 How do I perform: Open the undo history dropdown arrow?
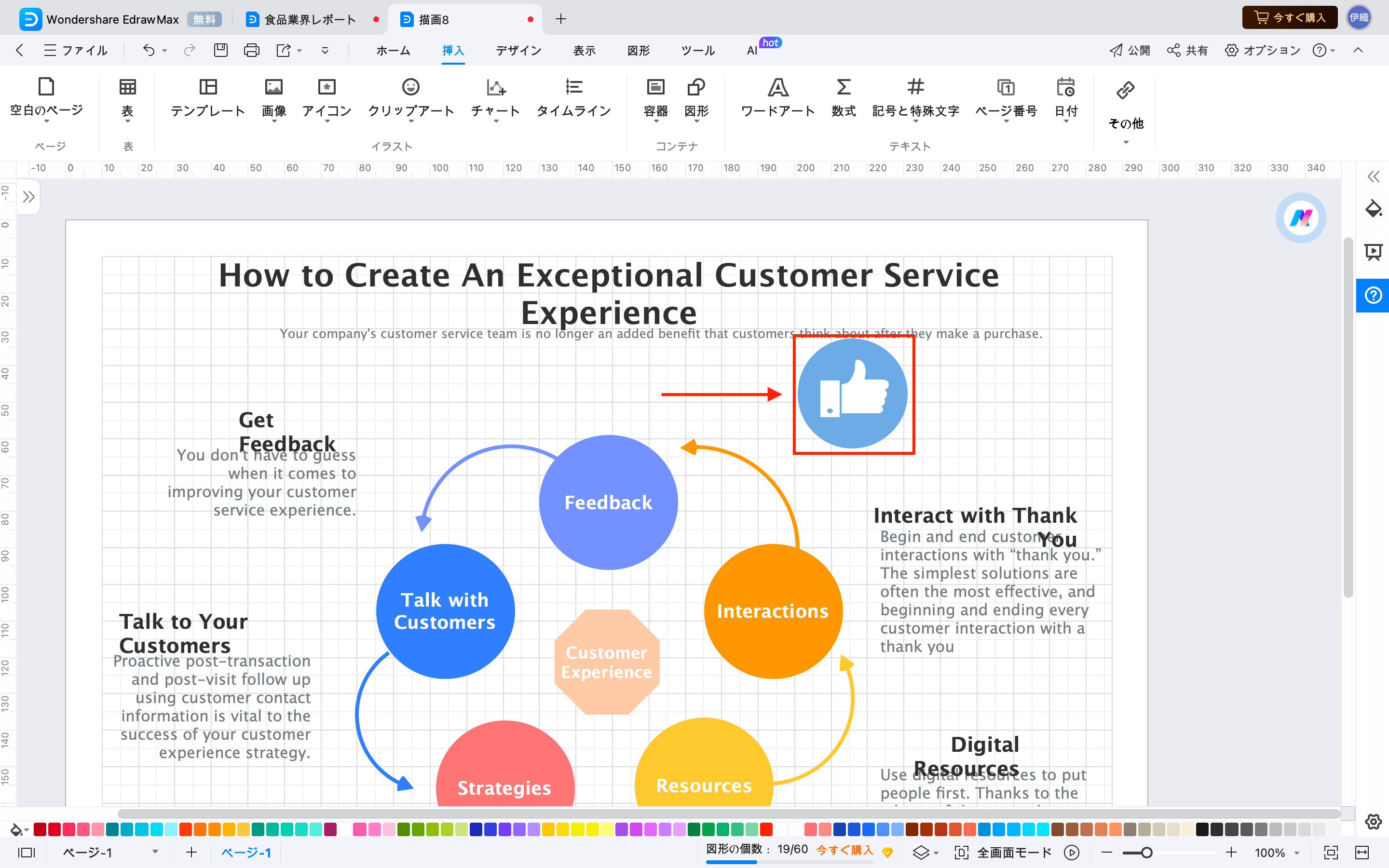coord(165,51)
